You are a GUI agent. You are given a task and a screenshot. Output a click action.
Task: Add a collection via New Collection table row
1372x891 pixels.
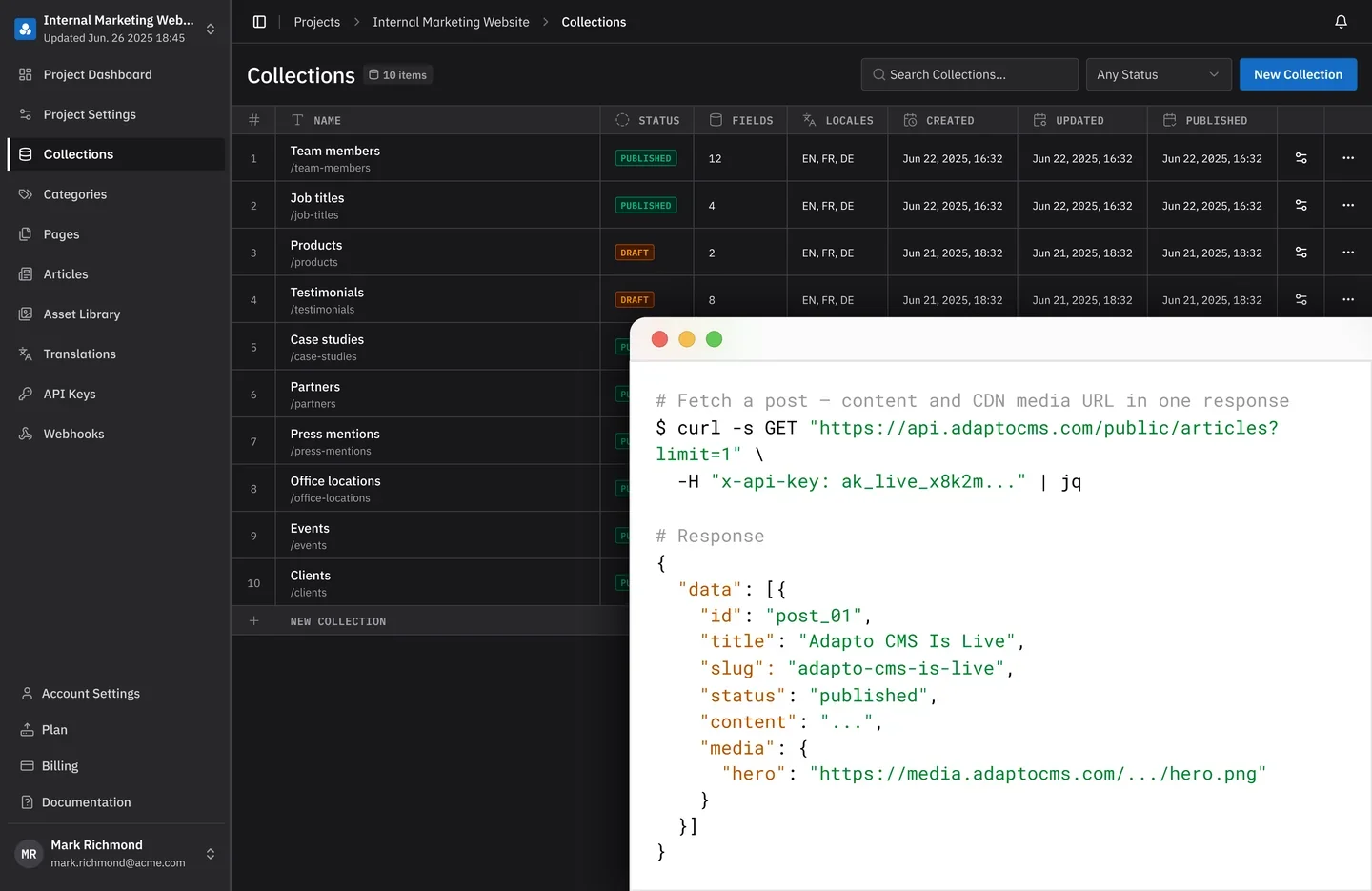click(x=338, y=620)
